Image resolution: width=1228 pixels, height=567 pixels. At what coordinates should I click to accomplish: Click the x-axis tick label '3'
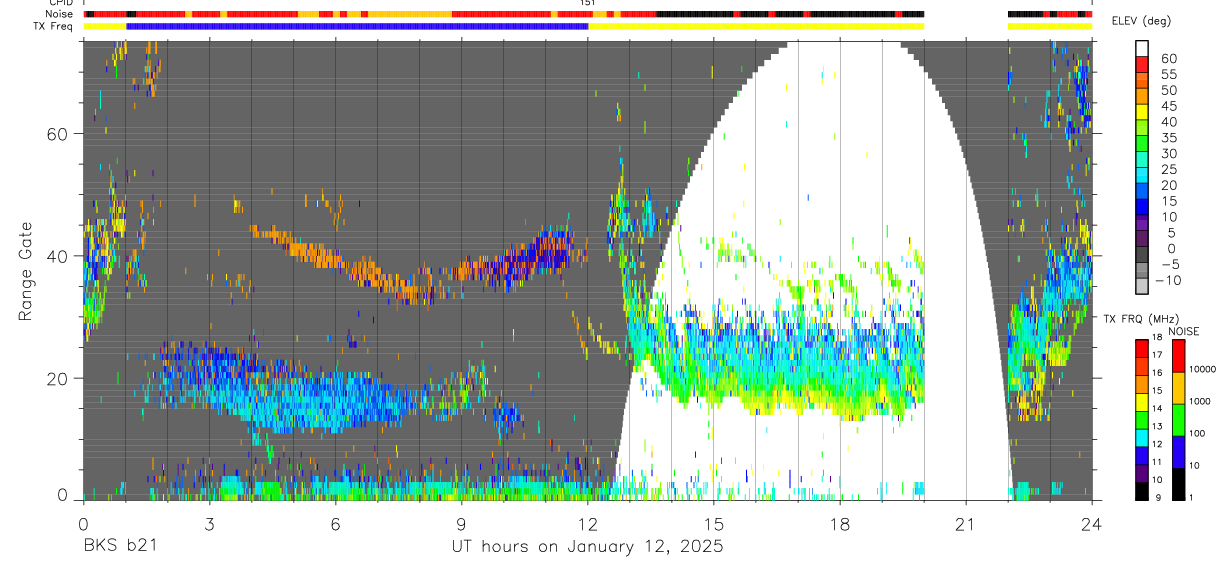[x=208, y=524]
